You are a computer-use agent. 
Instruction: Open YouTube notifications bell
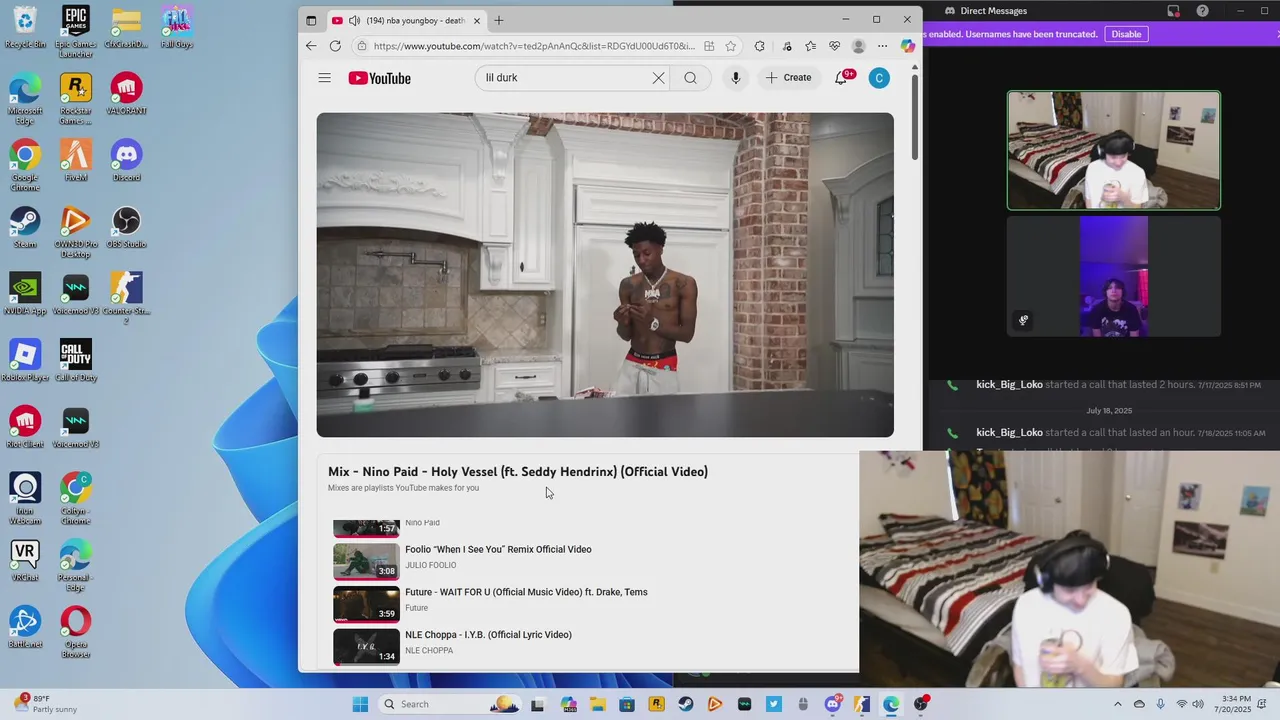coord(842,78)
